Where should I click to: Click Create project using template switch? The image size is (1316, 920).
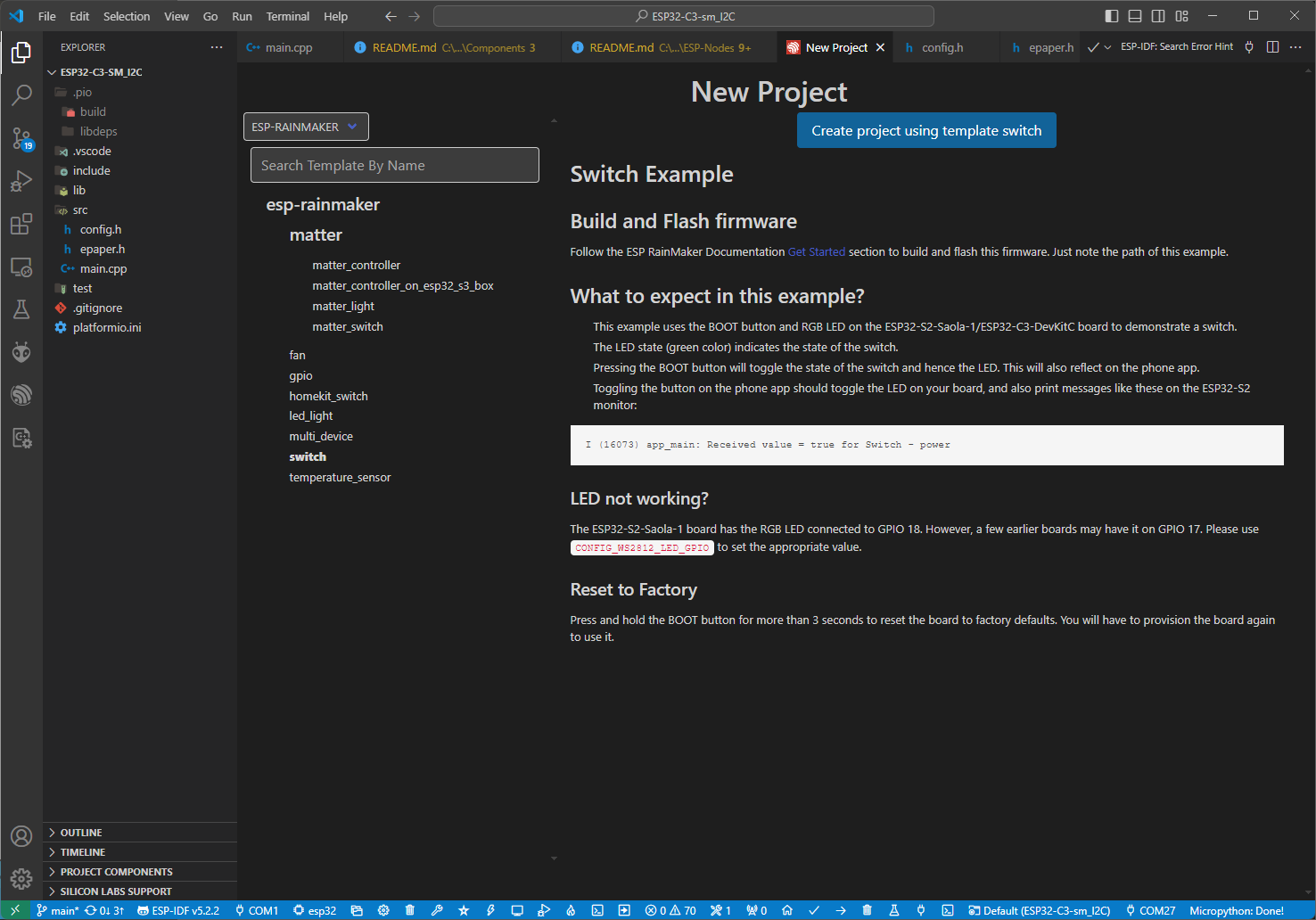coord(926,130)
